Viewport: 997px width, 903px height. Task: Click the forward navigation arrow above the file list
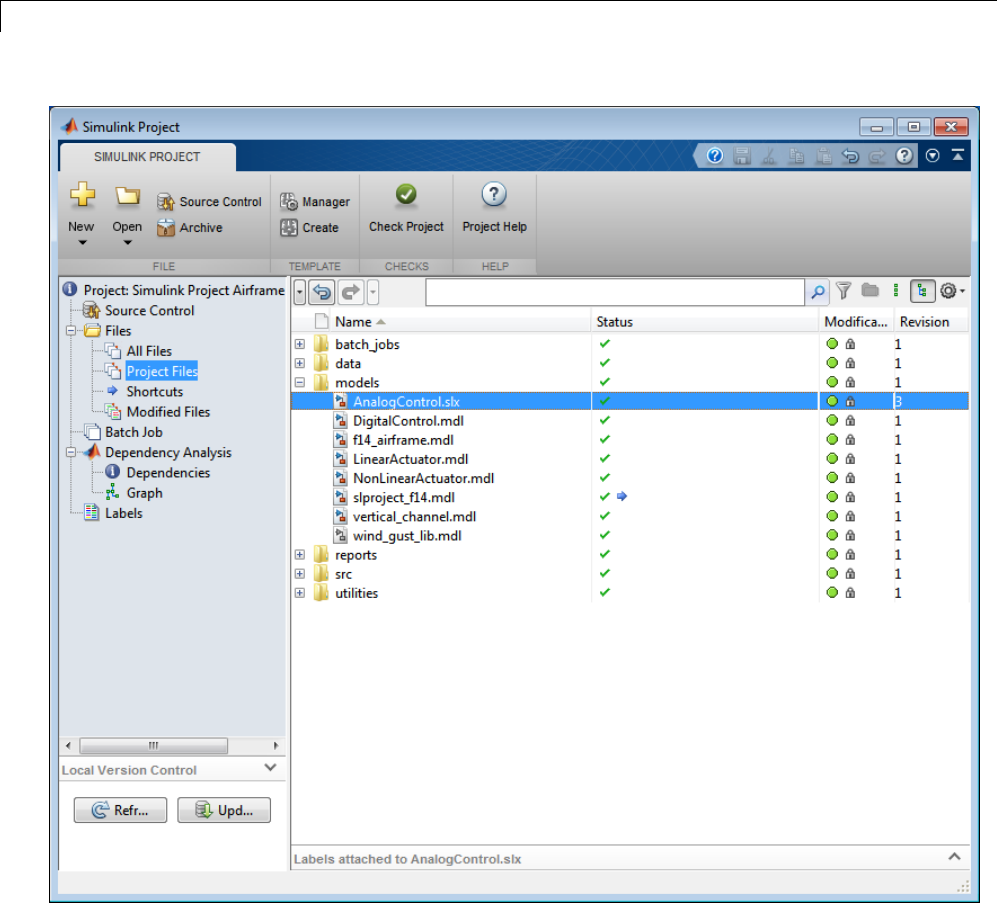(350, 293)
